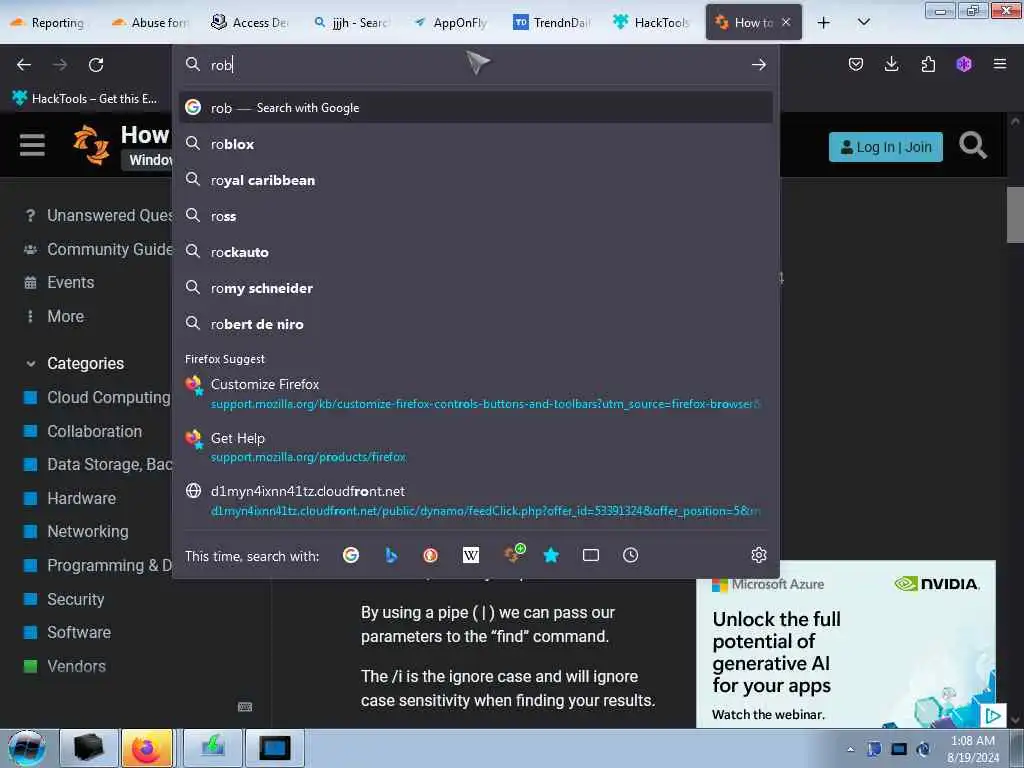
Task: Select the royal caribbean suggestion
Action: click(x=475, y=180)
